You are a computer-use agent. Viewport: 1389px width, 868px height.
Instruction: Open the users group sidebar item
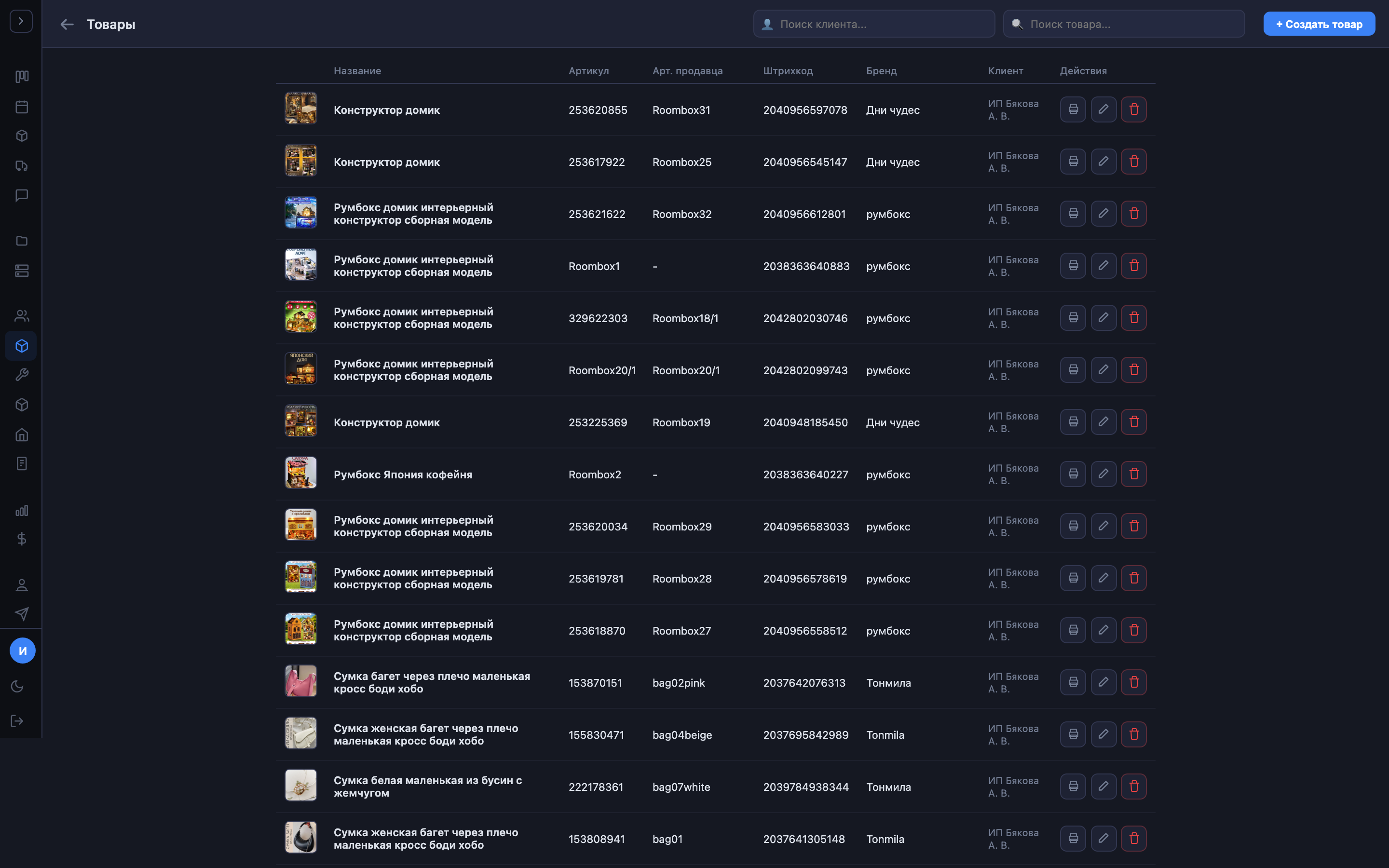22,316
